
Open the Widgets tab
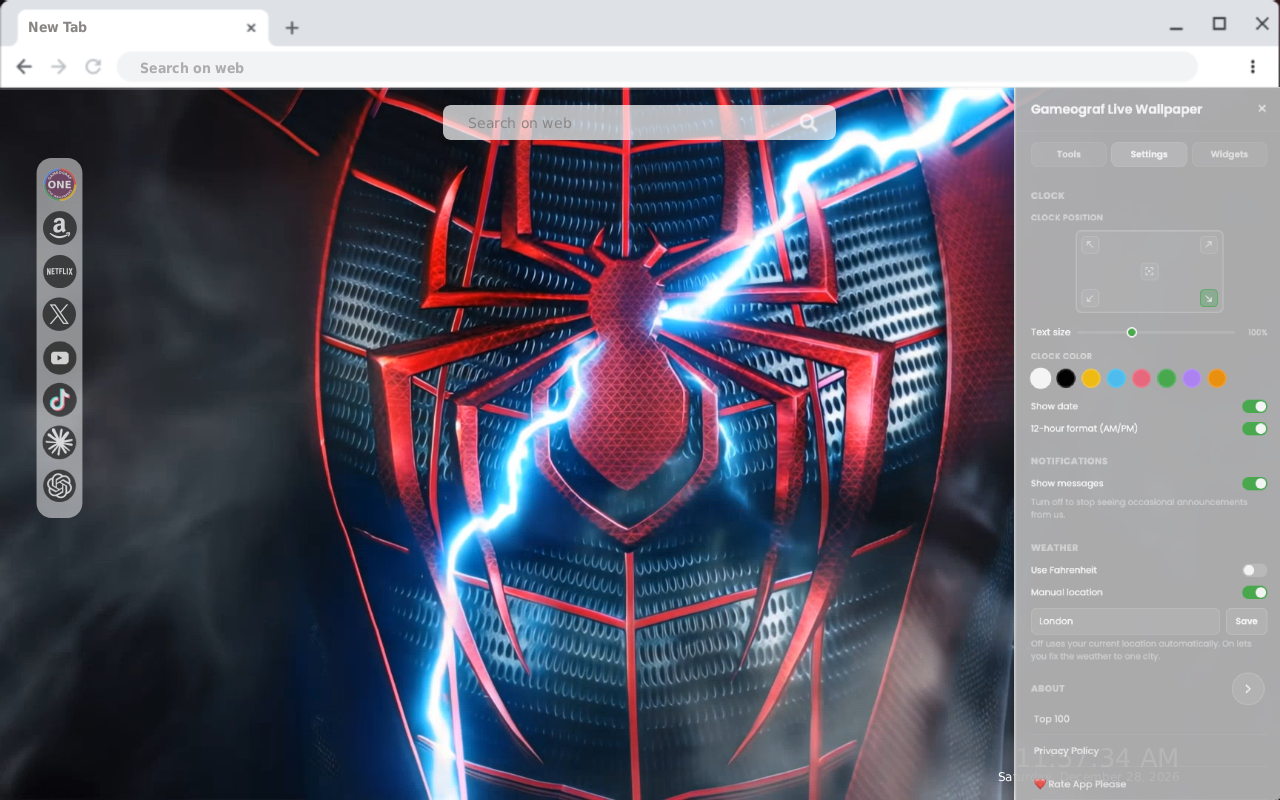pyautogui.click(x=1229, y=154)
